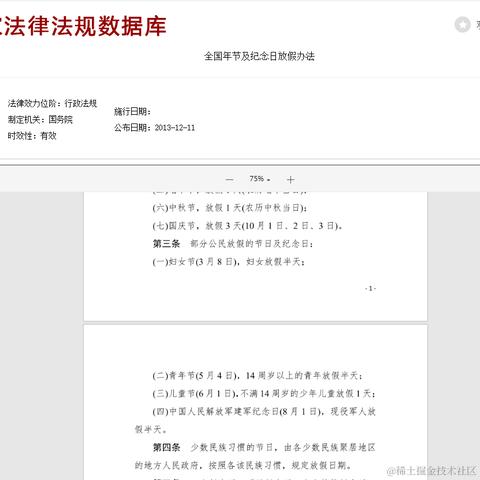
Task: Click page number -1- in document
Action: pos(370,288)
